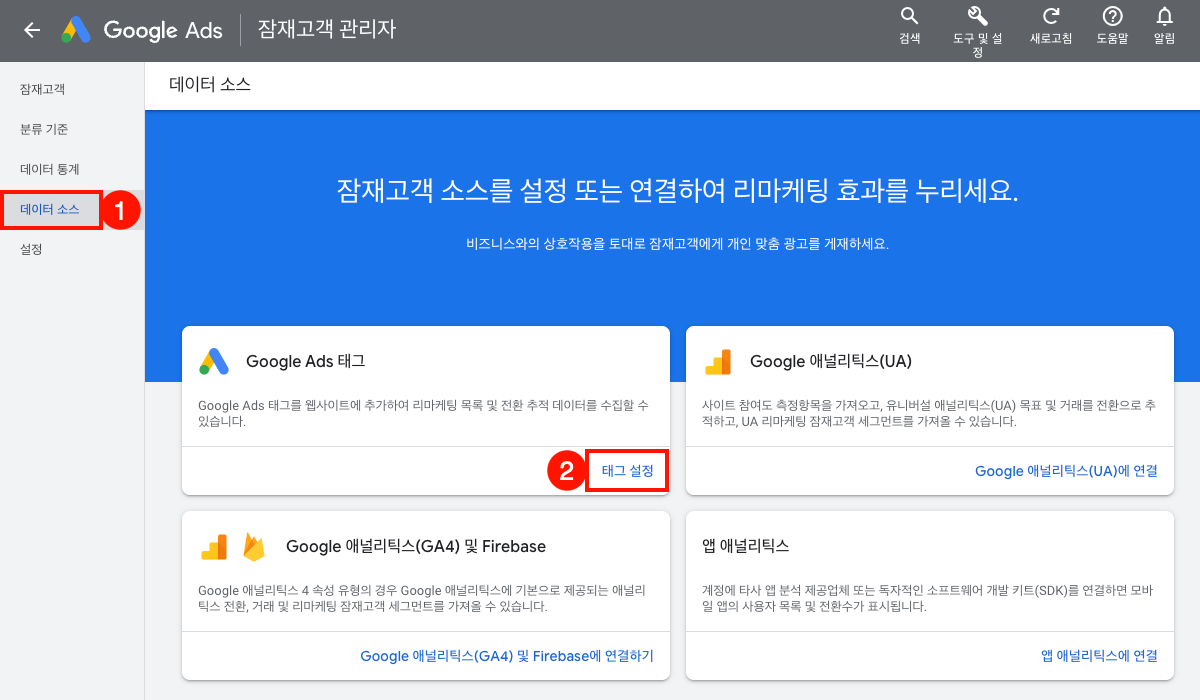Open the help (도움말) question icon

click(1112, 16)
